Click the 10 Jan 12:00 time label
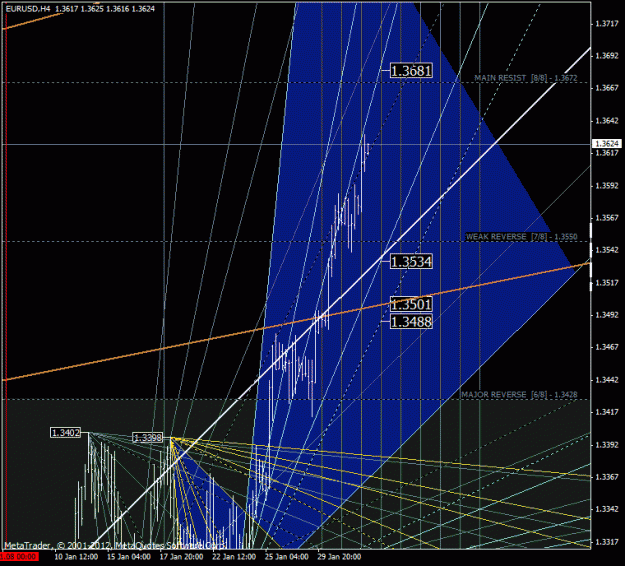The height and width of the screenshot is (566, 625). [x=76, y=557]
